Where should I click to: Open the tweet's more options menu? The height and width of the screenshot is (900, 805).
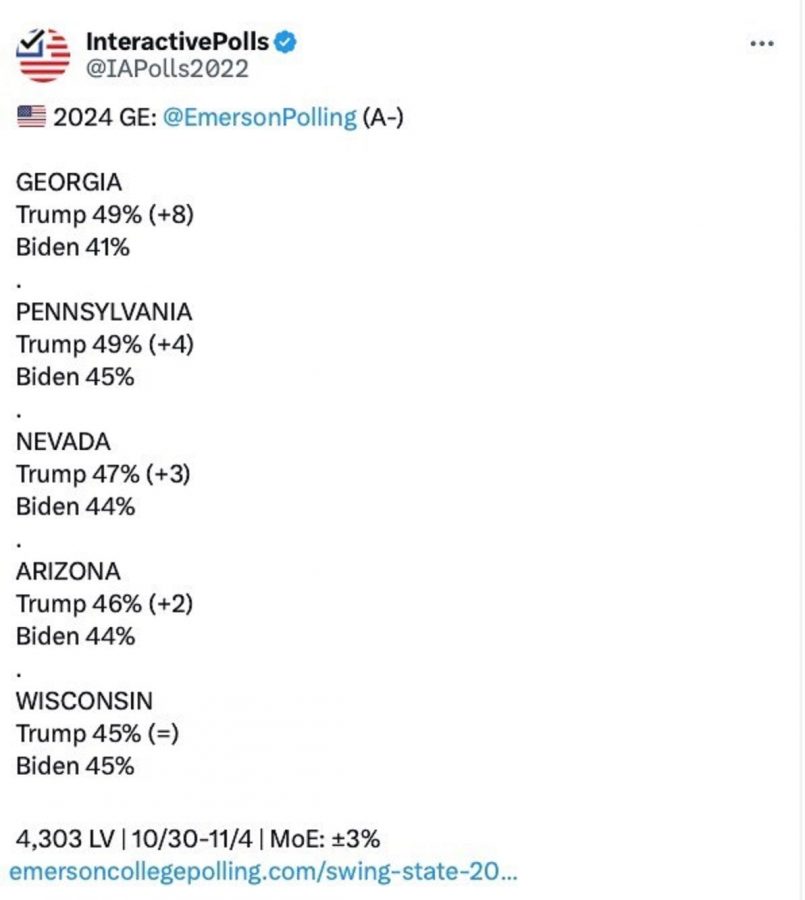click(762, 44)
